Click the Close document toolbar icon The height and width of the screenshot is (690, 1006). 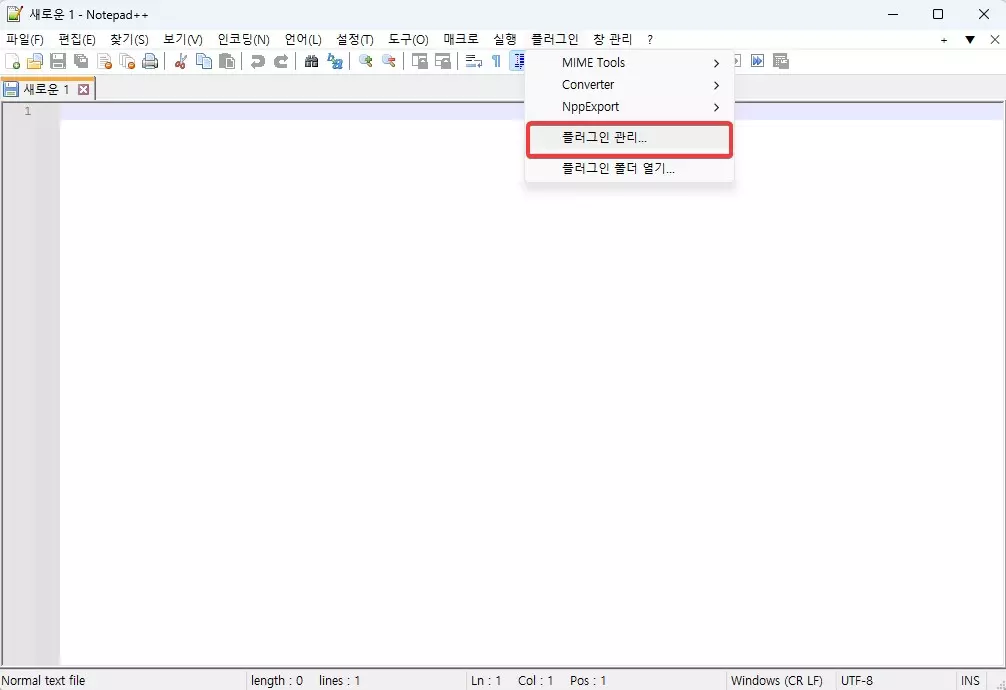pyautogui.click(x=104, y=62)
